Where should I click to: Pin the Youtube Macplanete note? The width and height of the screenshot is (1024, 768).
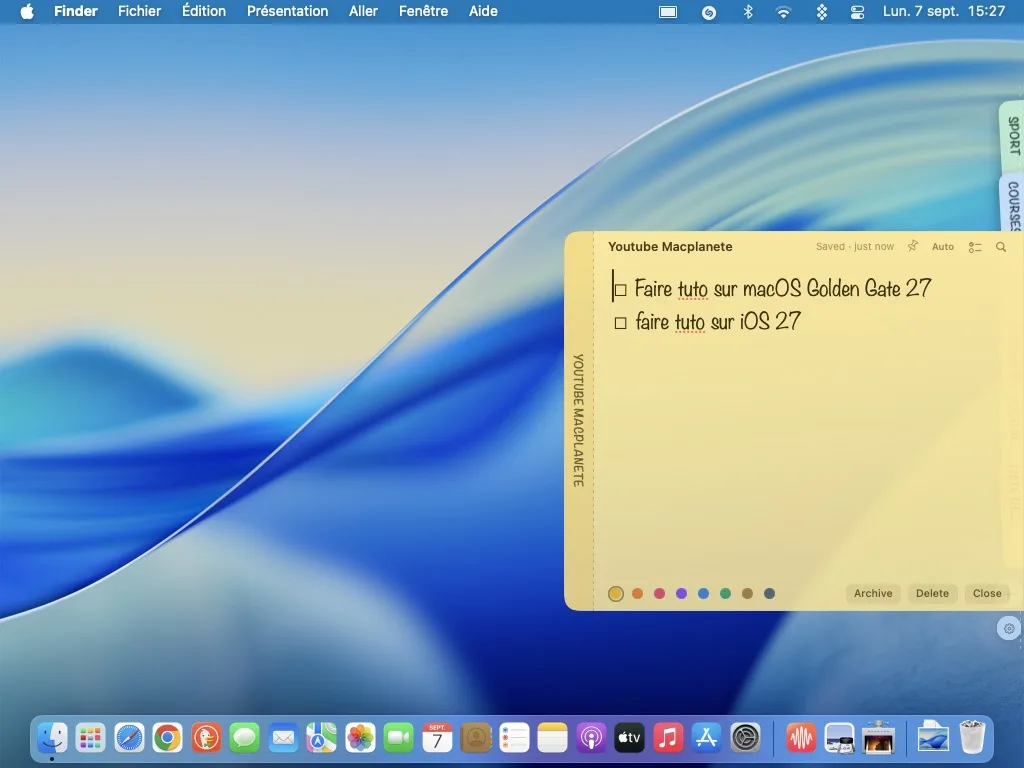click(912, 246)
